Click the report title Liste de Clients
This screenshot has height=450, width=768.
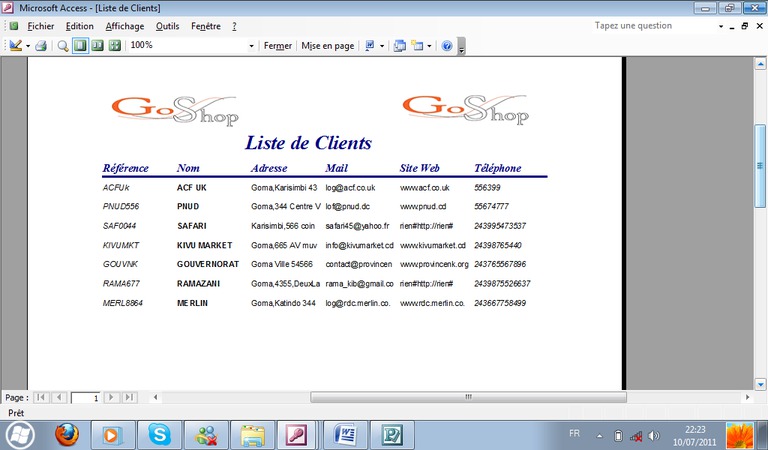click(x=308, y=142)
